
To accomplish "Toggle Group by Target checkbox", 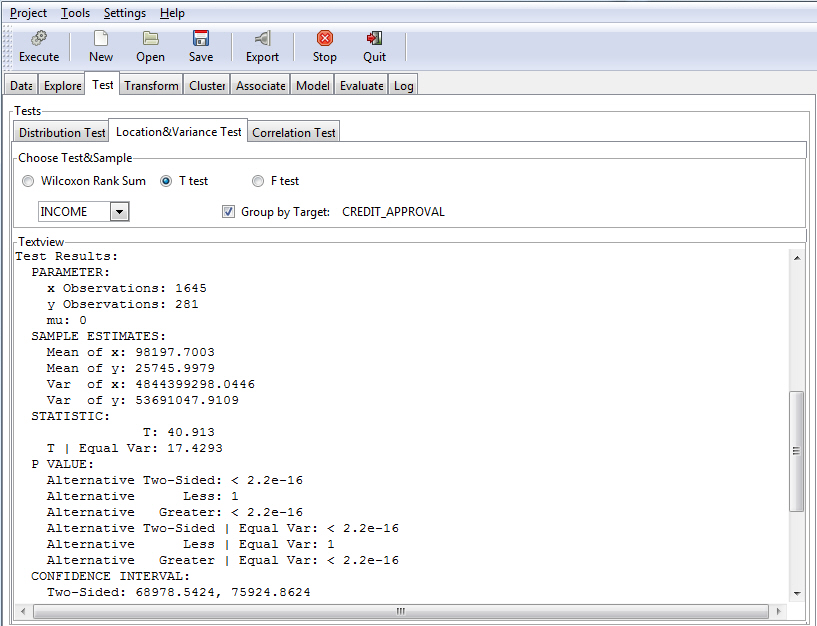I will click(x=228, y=212).
